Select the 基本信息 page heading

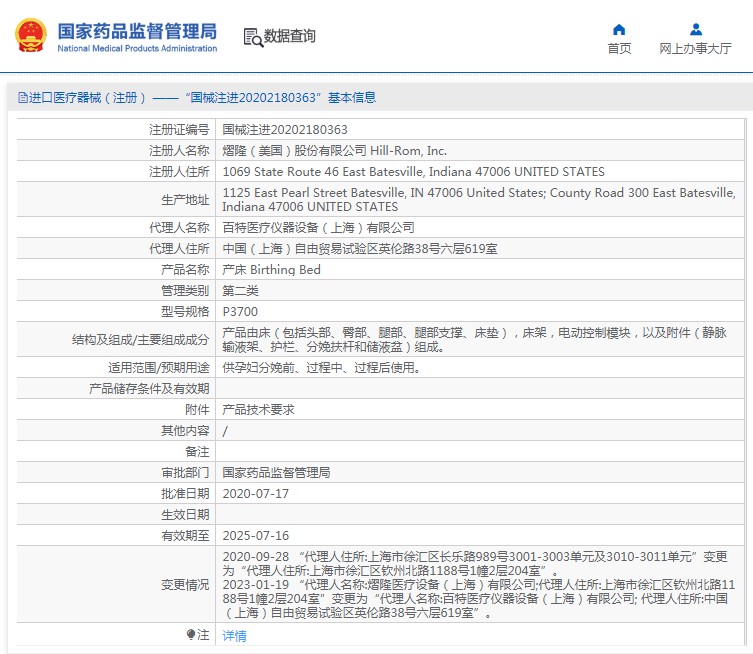coord(352,97)
